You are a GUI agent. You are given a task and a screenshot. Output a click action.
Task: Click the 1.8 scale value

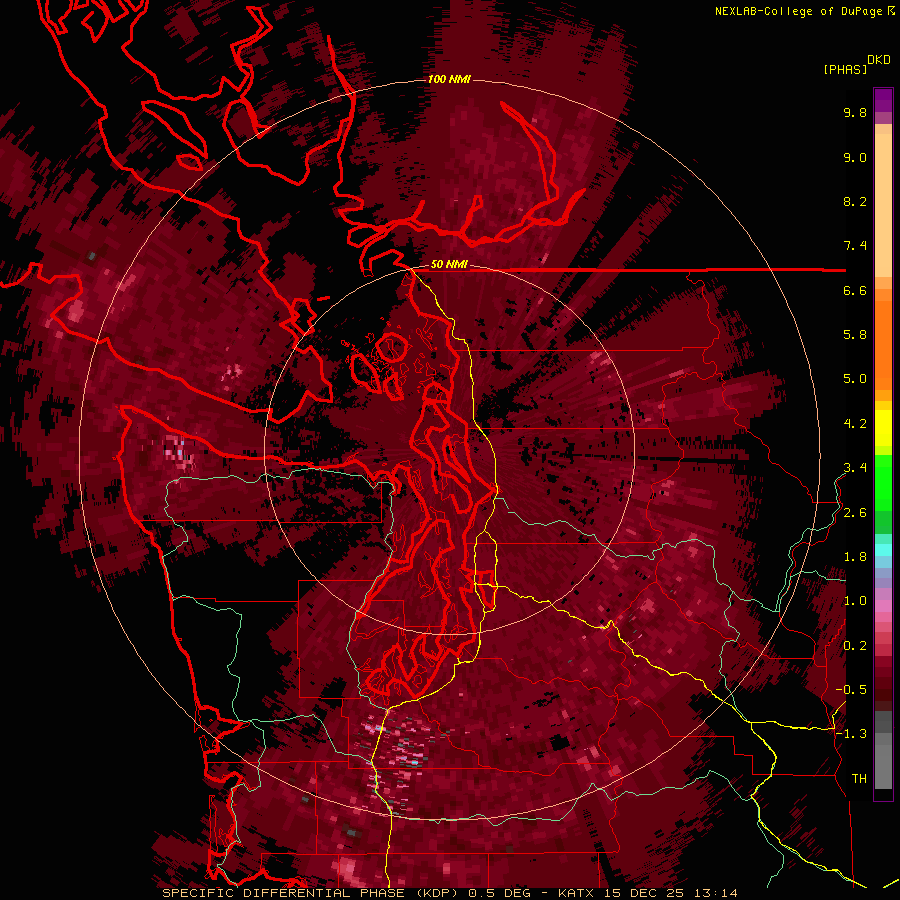pos(855,557)
